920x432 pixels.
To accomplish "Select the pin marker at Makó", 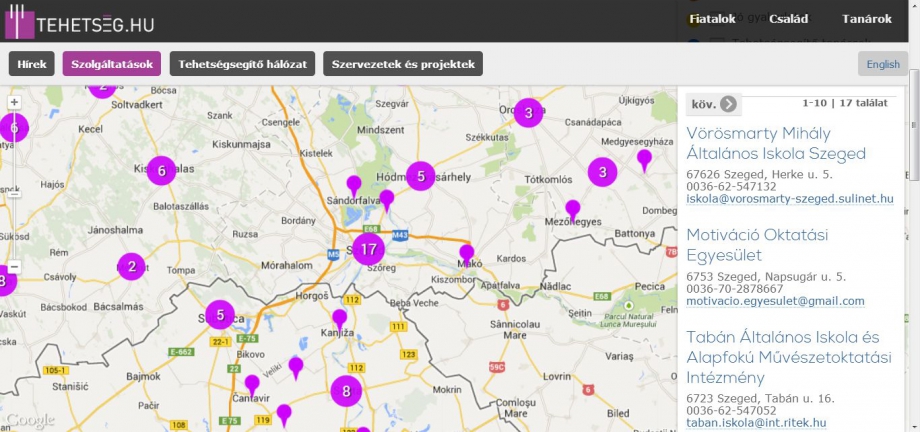I will point(466,254).
